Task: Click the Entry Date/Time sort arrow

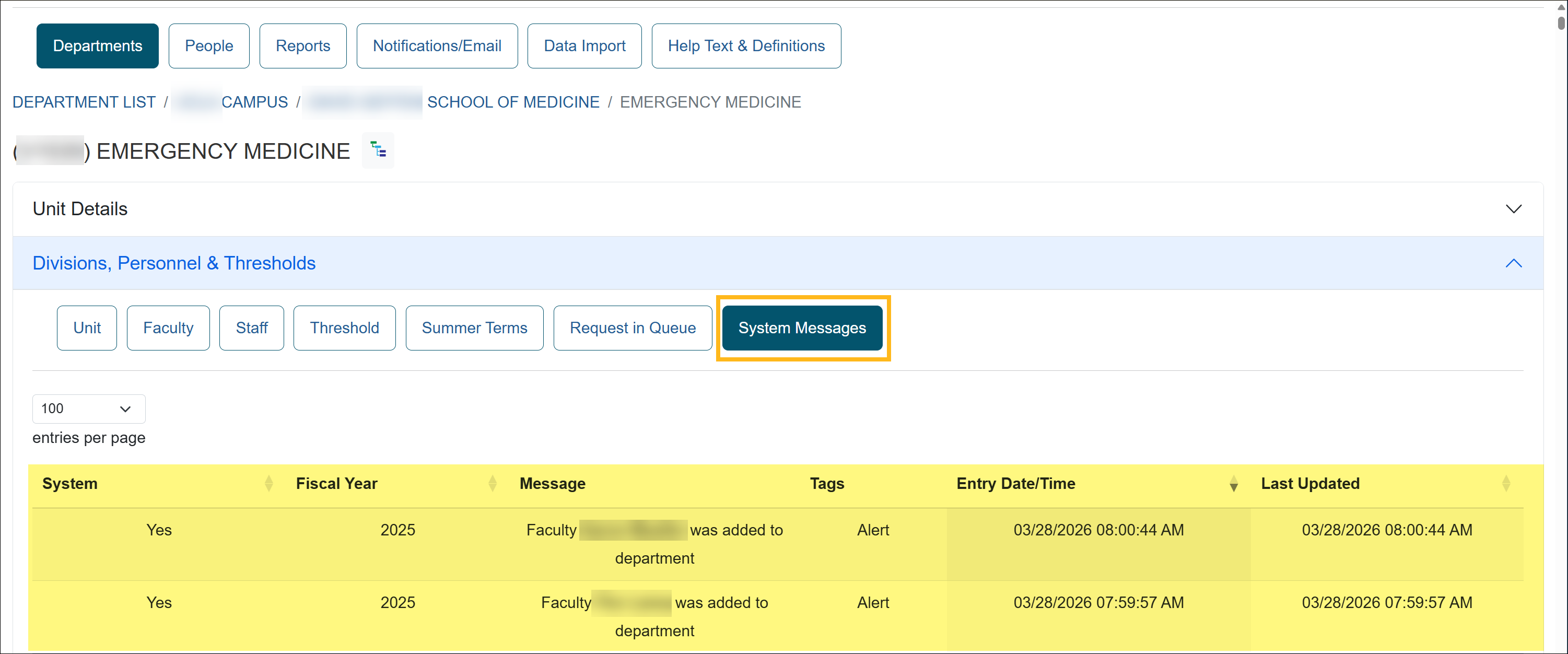Action: pos(1233,484)
